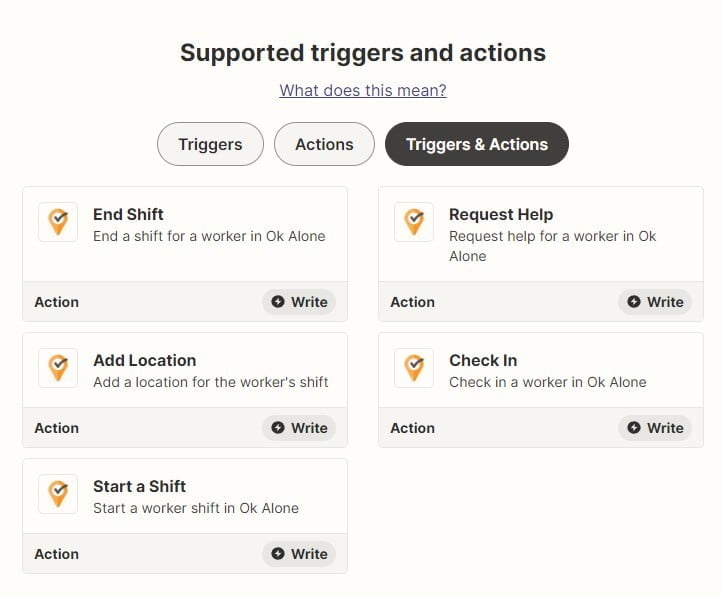Click the Ok Alone icon on Start a Shift card
Screen dimensions: 722x597
(x=58, y=494)
